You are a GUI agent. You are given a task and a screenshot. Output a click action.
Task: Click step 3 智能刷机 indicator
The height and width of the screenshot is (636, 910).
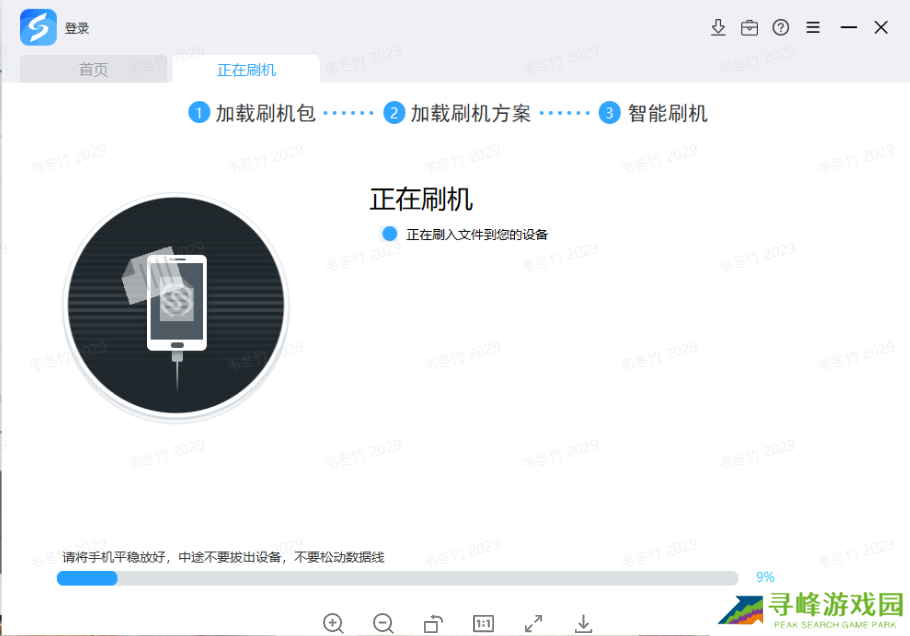[x=657, y=113]
